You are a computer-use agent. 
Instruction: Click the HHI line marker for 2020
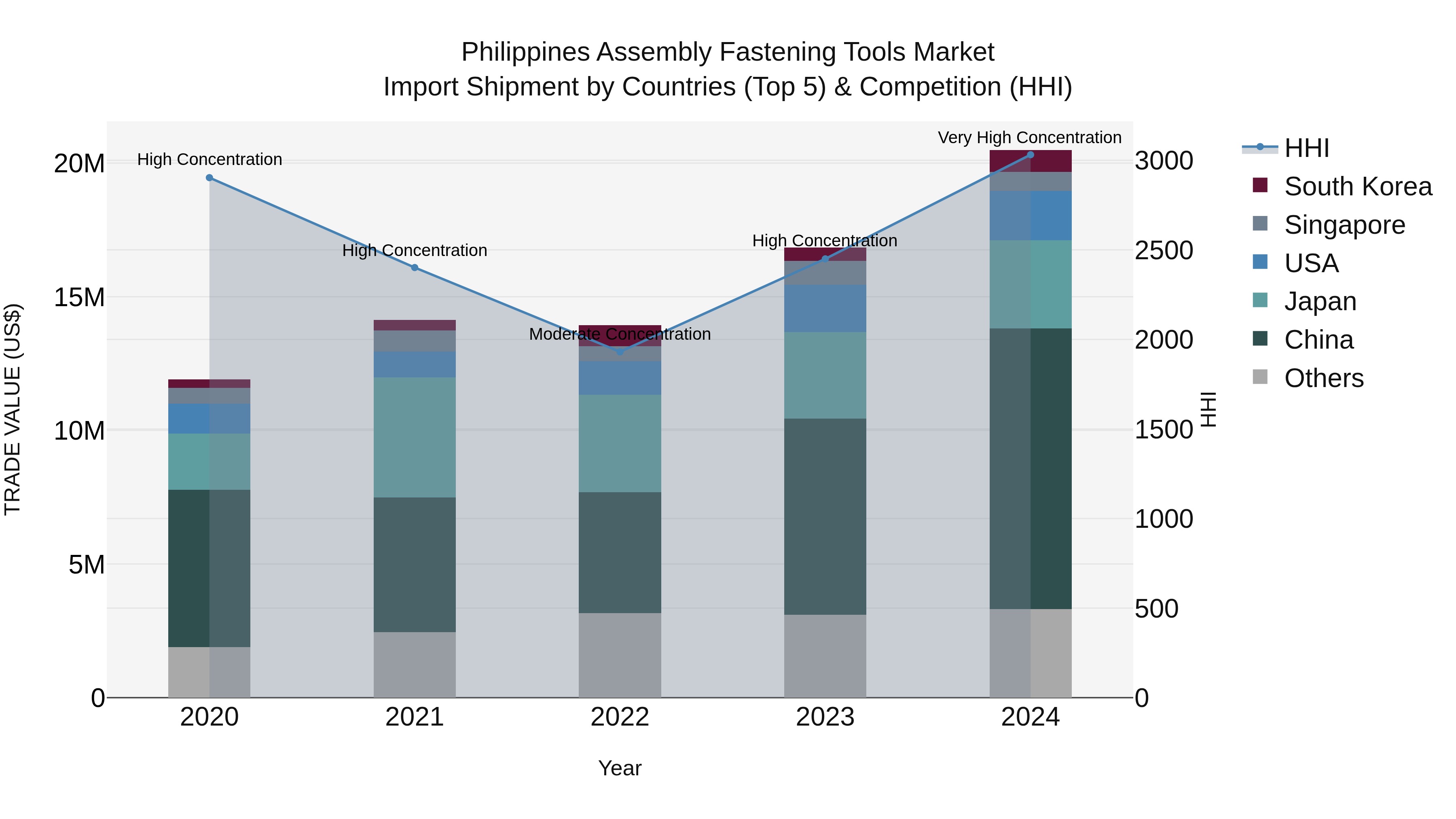(209, 178)
